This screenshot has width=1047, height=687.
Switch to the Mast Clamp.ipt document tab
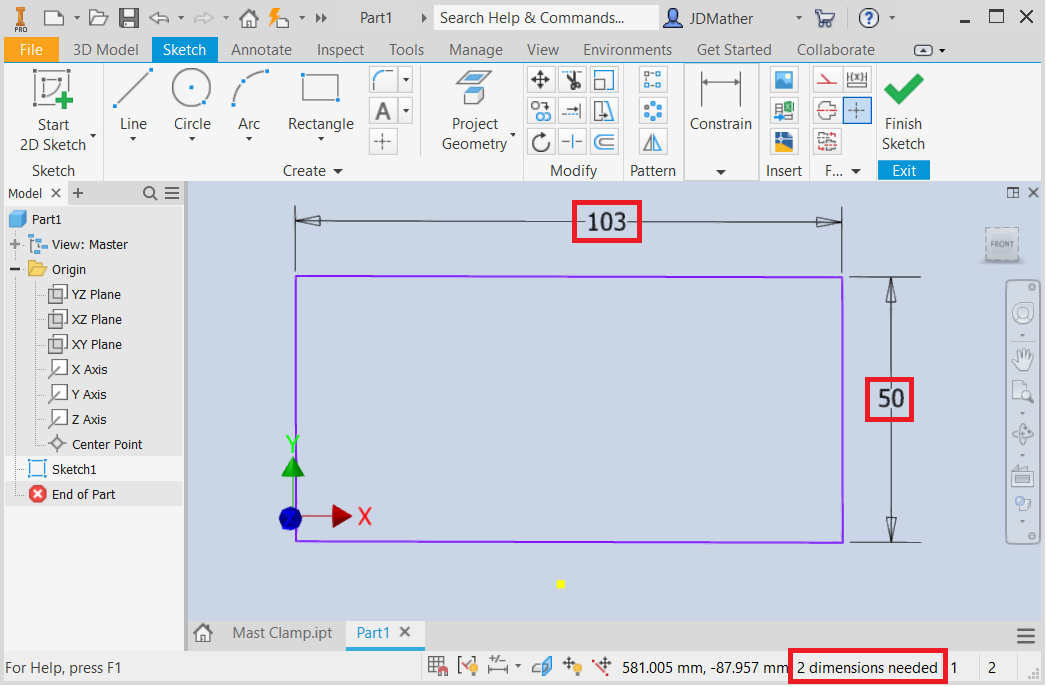282,633
